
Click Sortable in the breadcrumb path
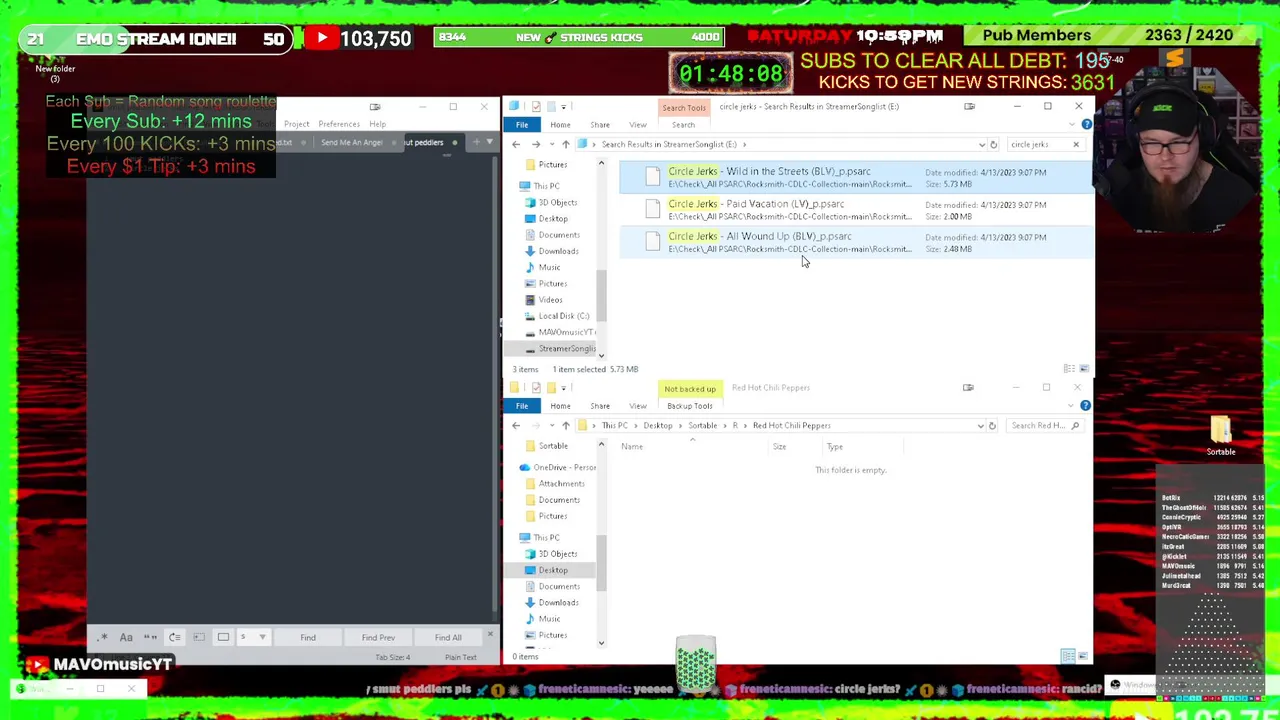[702, 426]
